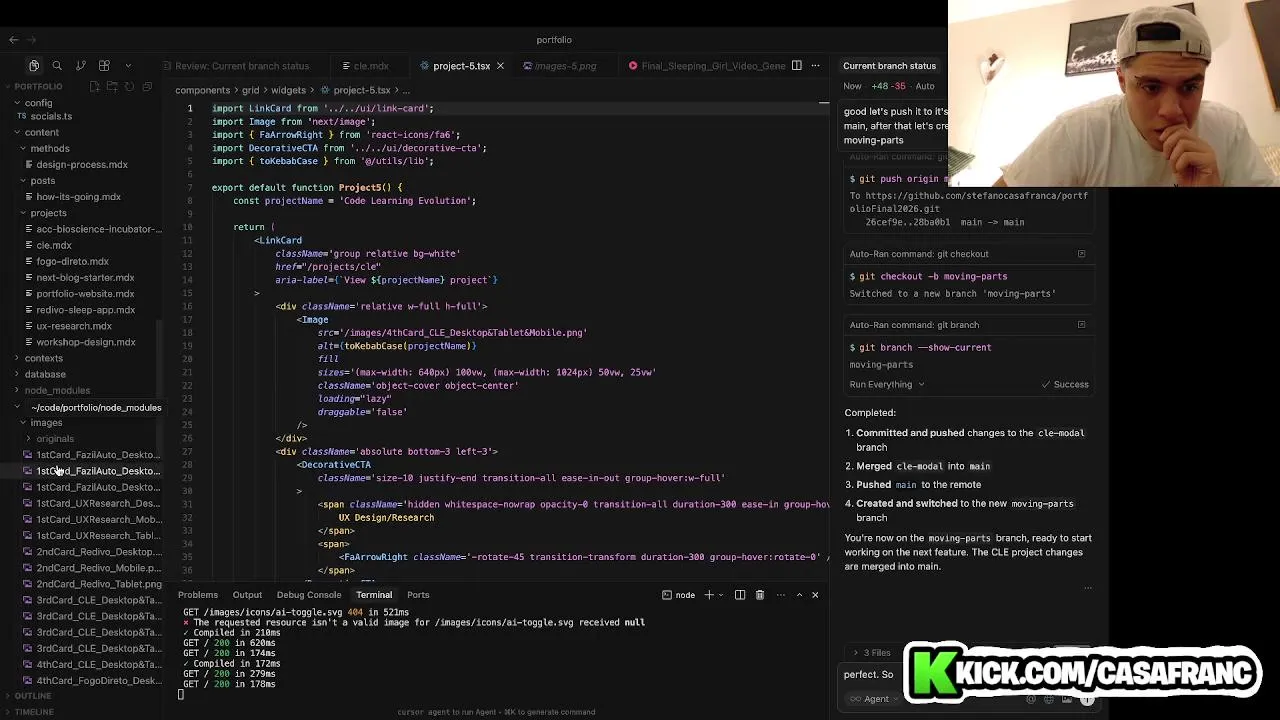Select the 'widgets' breadcrumb segment
Screen dimensions: 1280x720
[288, 90]
